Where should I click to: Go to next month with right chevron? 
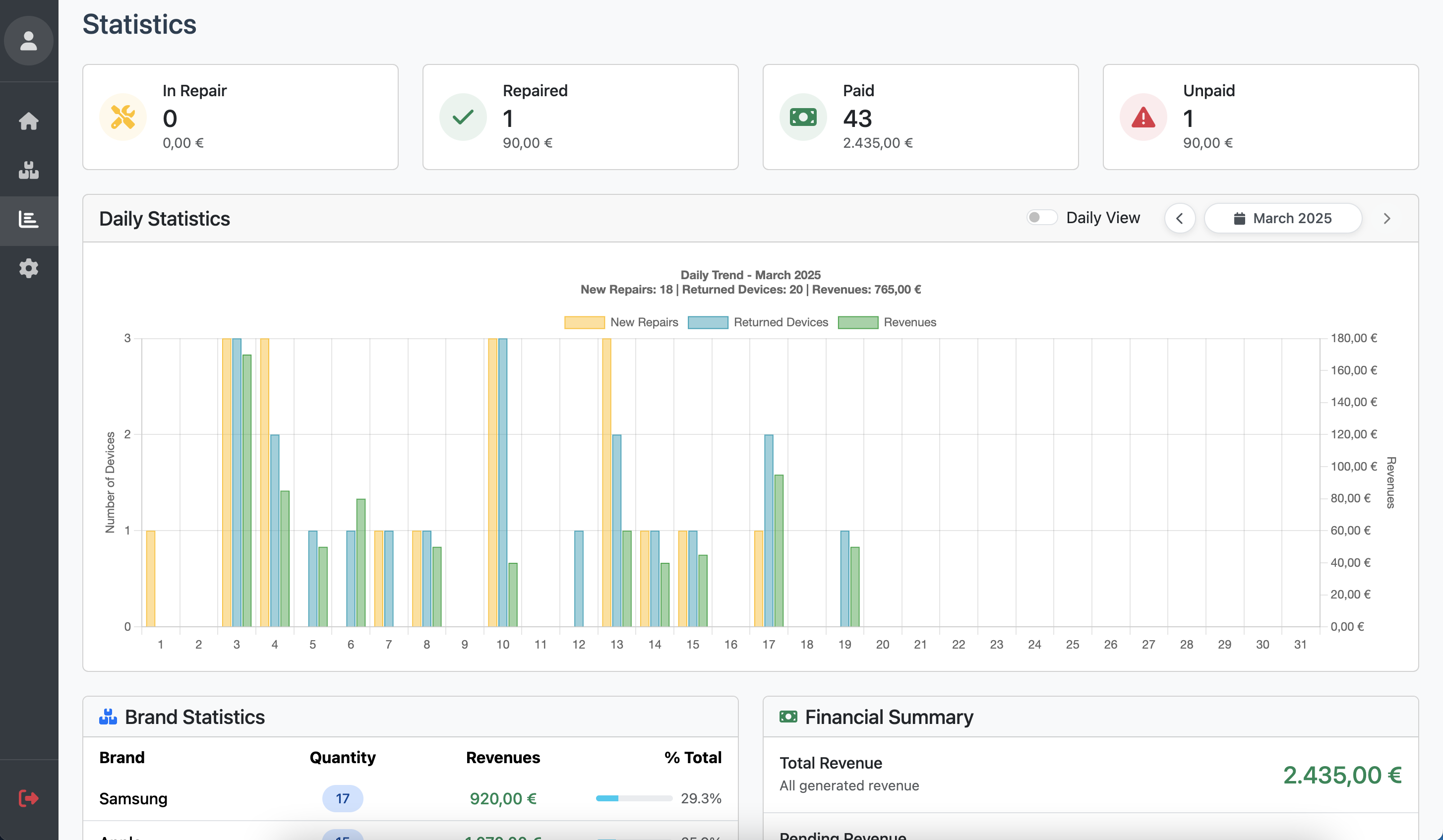tap(1386, 218)
